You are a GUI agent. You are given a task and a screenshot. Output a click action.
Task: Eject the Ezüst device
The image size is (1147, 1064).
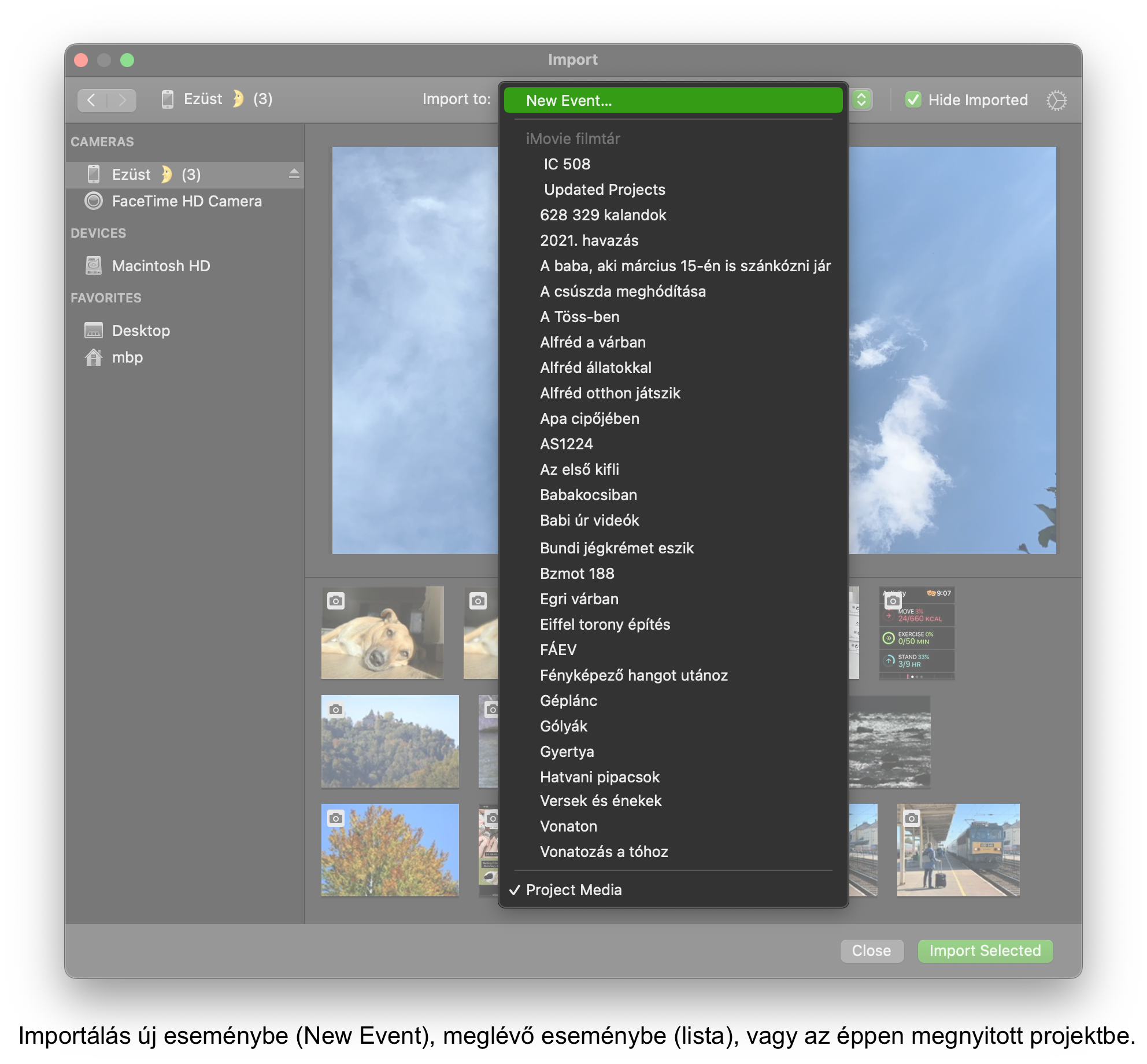click(x=294, y=173)
